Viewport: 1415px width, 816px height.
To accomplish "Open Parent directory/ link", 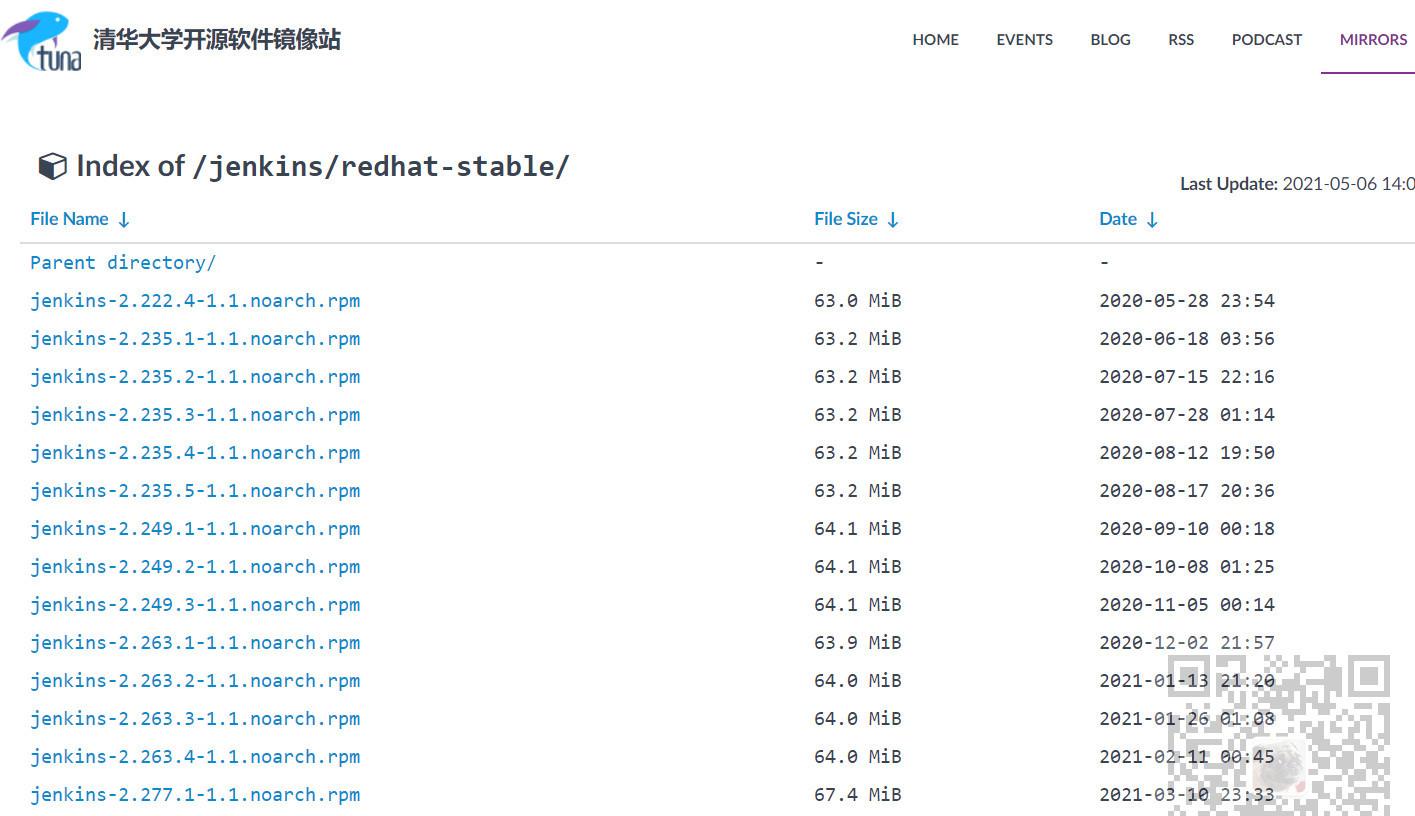I will (123, 262).
